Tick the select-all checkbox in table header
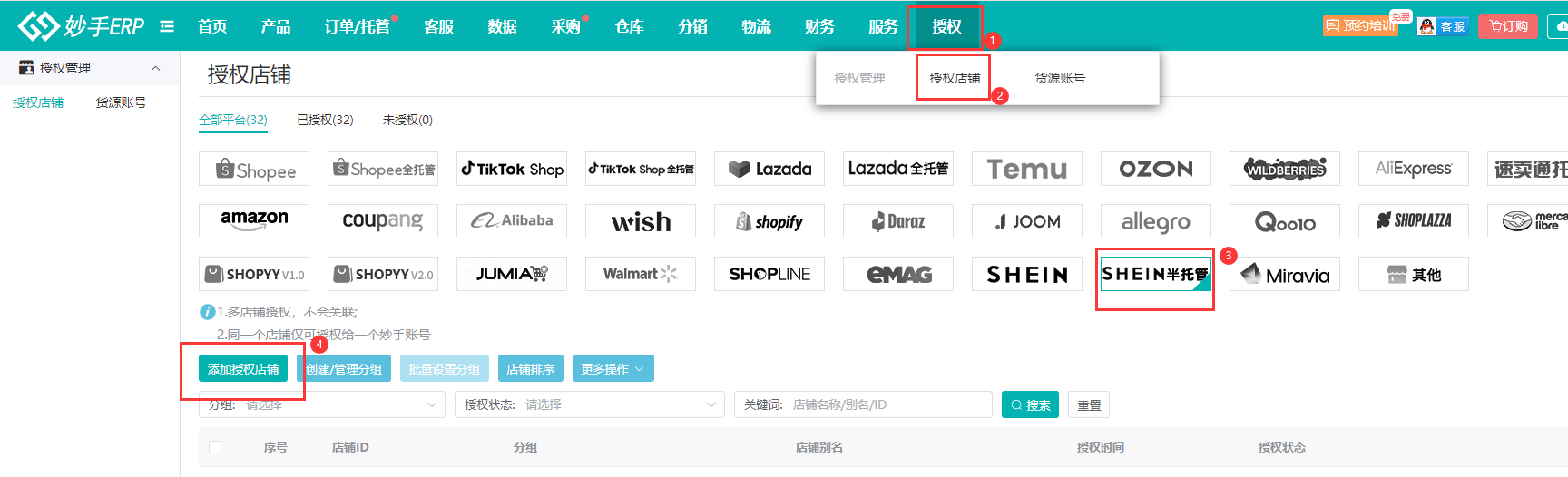The height and width of the screenshot is (477, 1568). (x=215, y=447)
